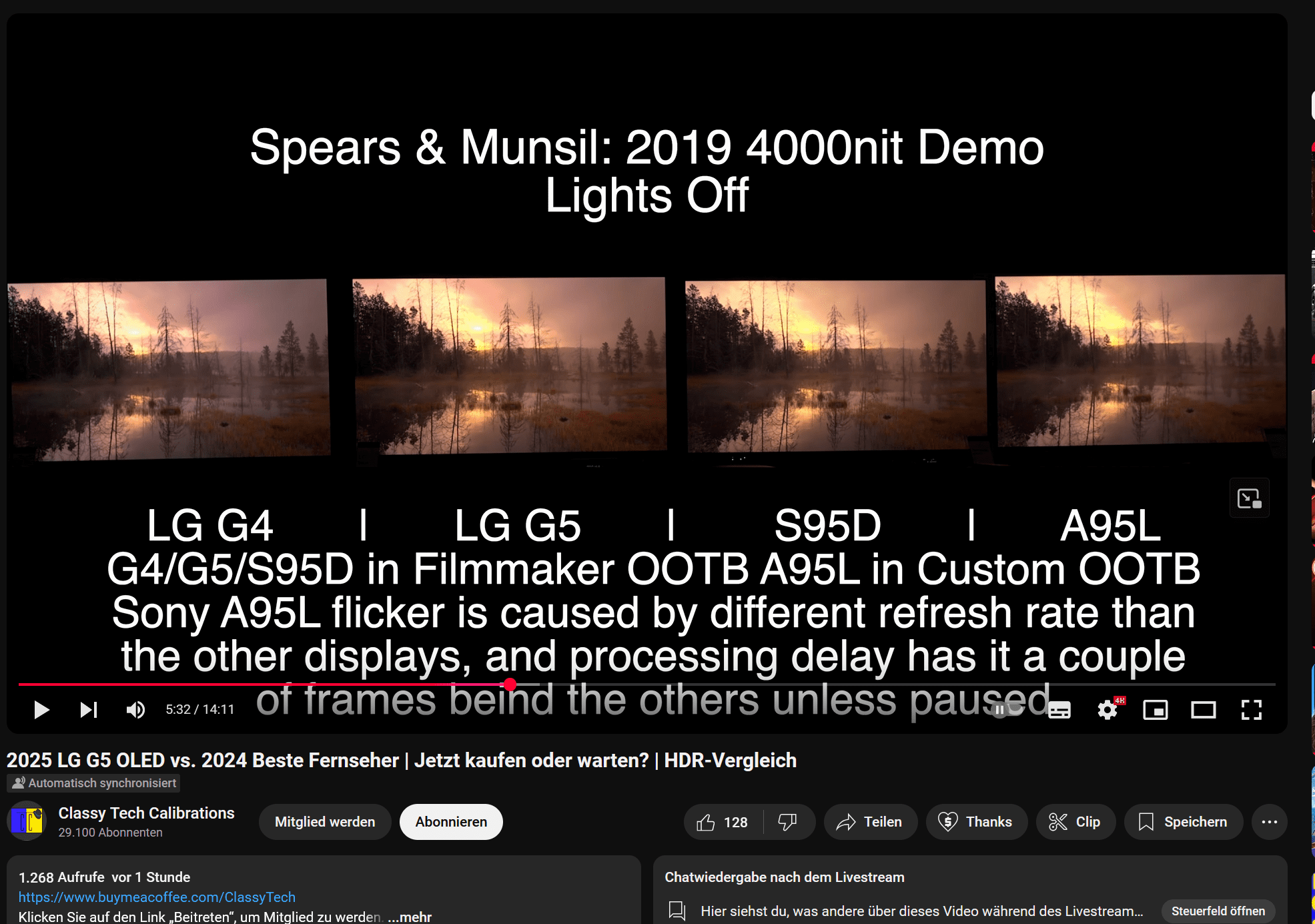Dislike the video

[789, 822]
